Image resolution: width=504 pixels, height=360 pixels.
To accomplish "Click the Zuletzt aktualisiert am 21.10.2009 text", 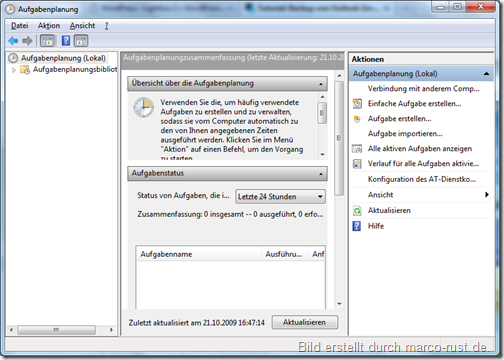I will [196, 323].
